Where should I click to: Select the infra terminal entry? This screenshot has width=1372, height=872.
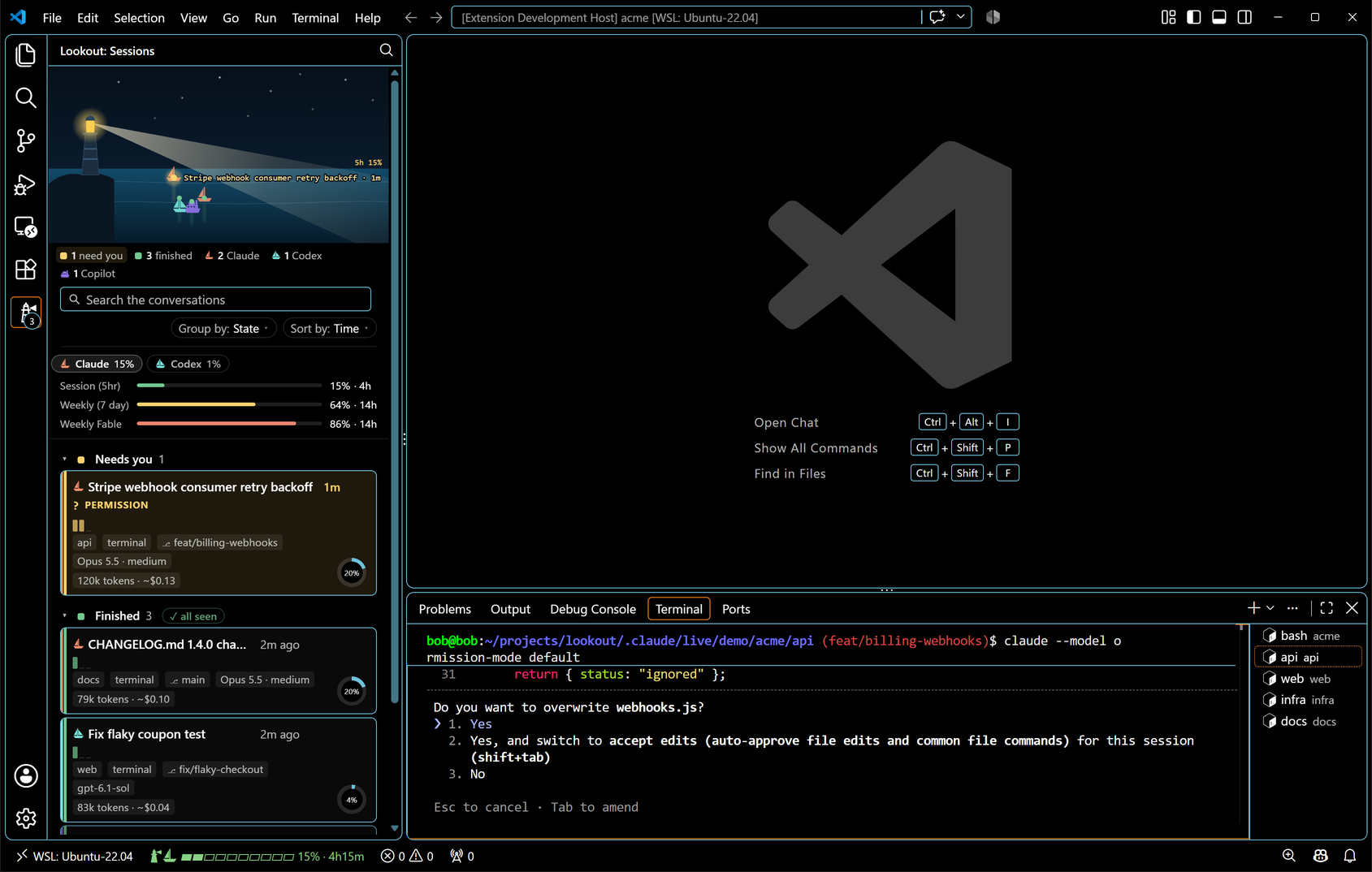[x=1308, y=700]
